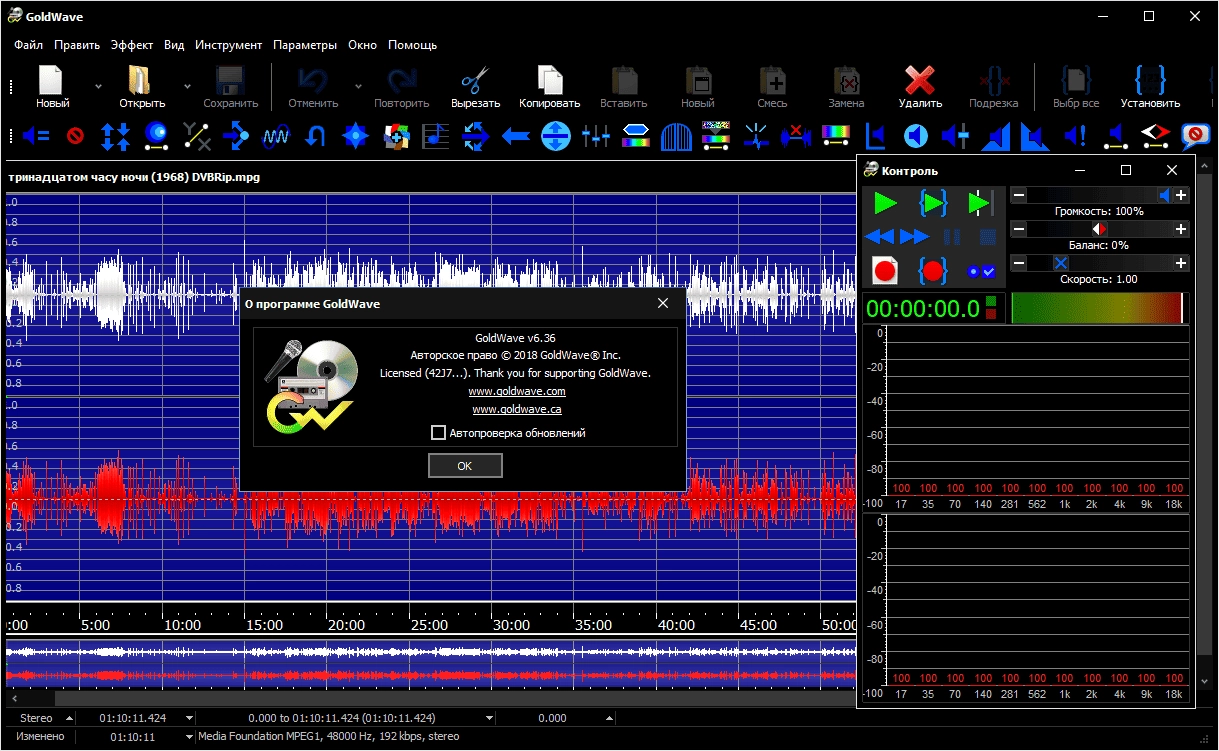Open dropdown arrow next to Новый
Viewport: 1219px width, 751px height.
pyautogui.click(x=98, y=86)
